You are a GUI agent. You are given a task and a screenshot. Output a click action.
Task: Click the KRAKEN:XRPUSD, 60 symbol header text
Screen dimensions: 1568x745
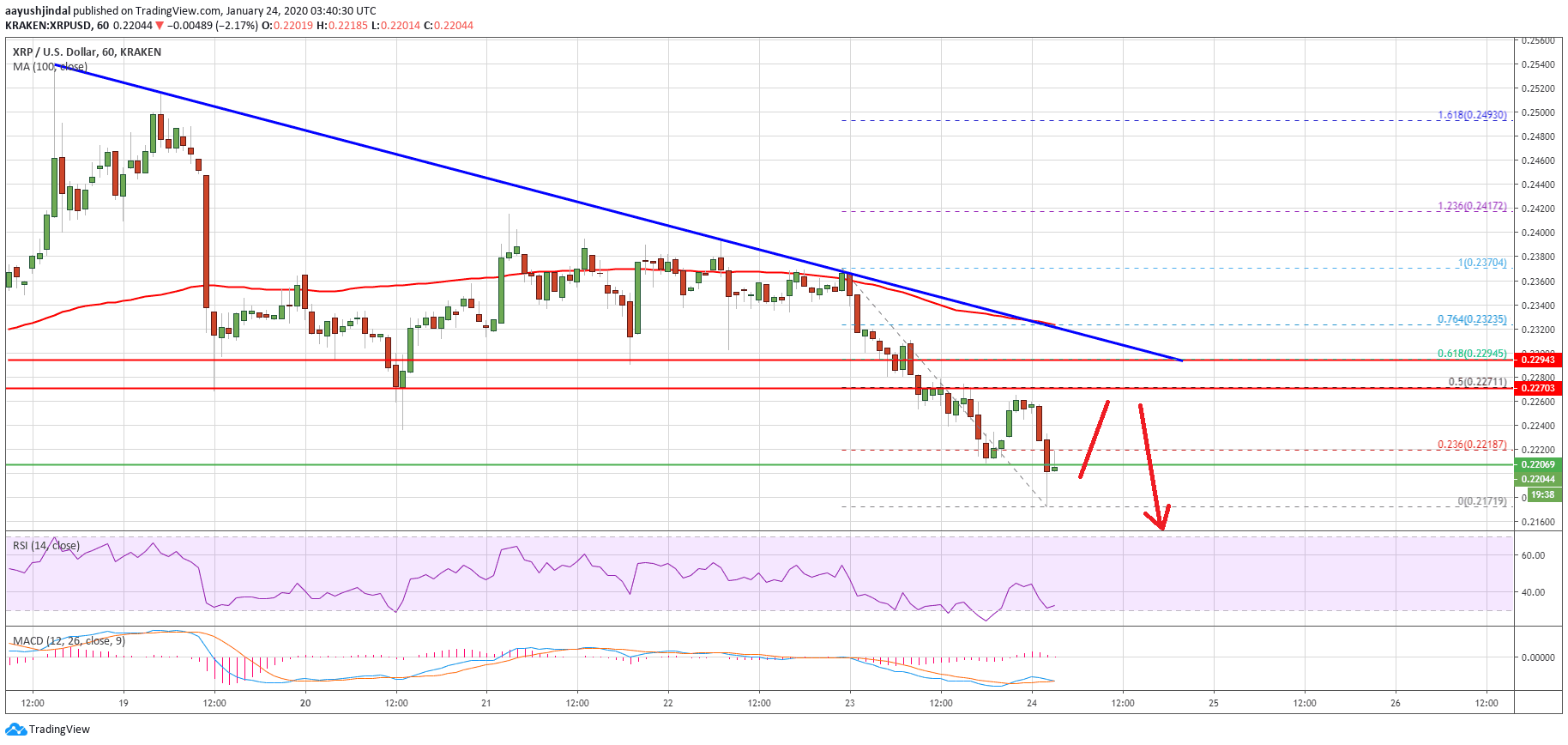[x=57, y=26]
